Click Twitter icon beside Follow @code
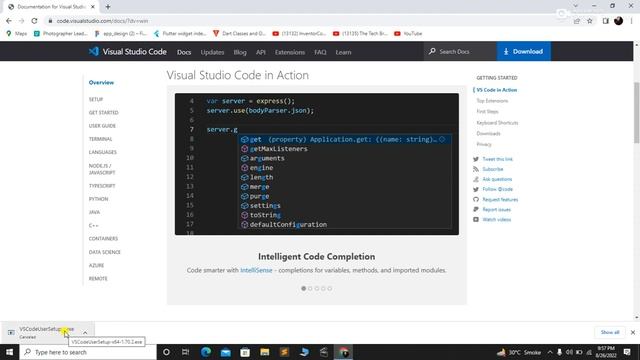Image resolution: width=640 pixels, height=360 pixels. pyautogui.click(x=476, y=189)
